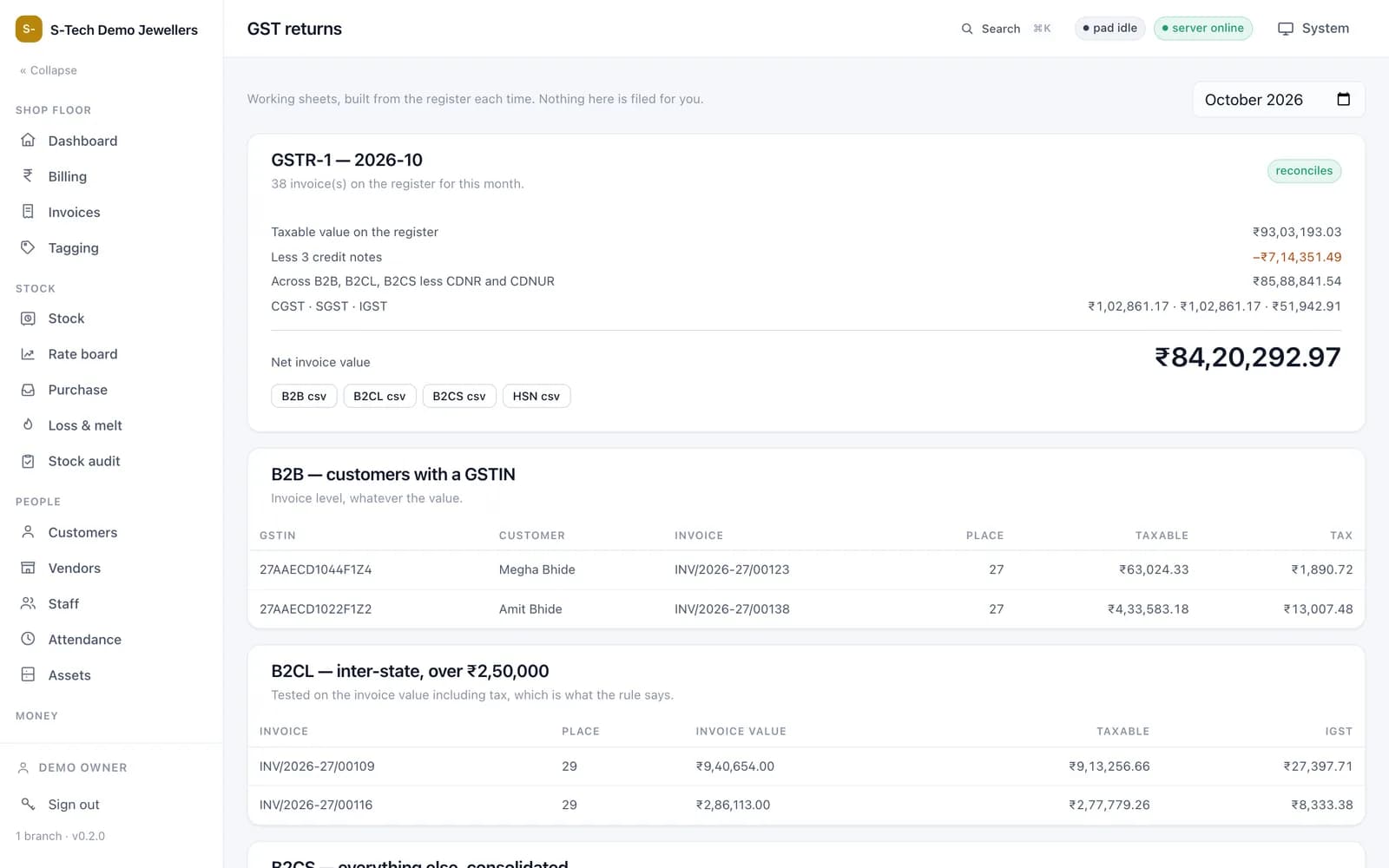Click the Stock audit clipboard icon
This screenshot has height=868, width=1389.
pos(28,461)
